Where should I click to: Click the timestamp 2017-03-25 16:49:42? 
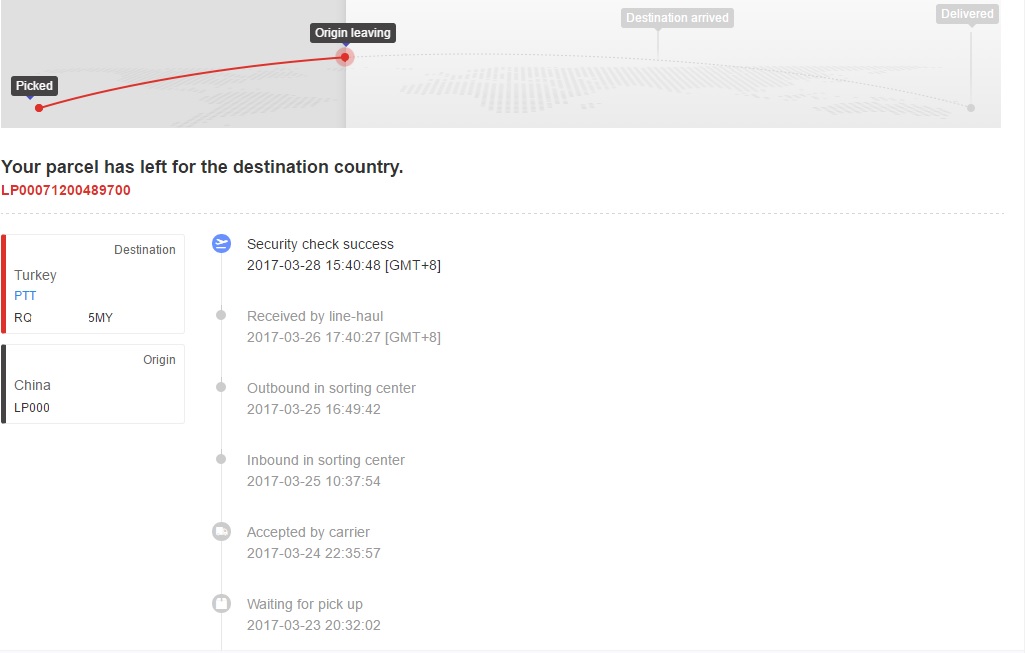pyautogui.click(x=314, y=409)
